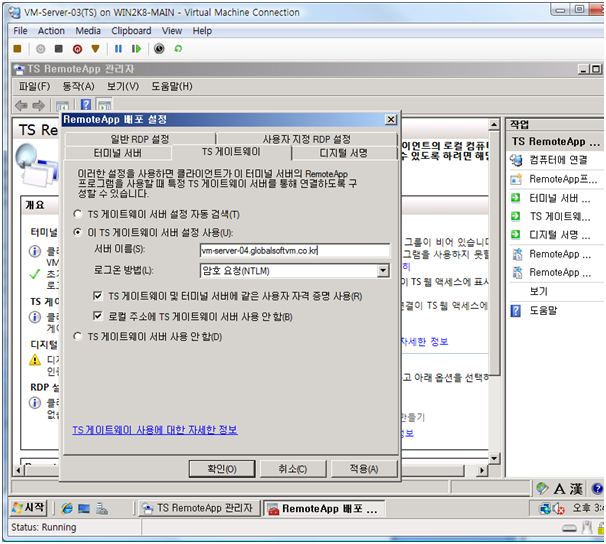The image size is (606, 544).
Task: Click the green Revert icon
Action: [x=178, y=49]
